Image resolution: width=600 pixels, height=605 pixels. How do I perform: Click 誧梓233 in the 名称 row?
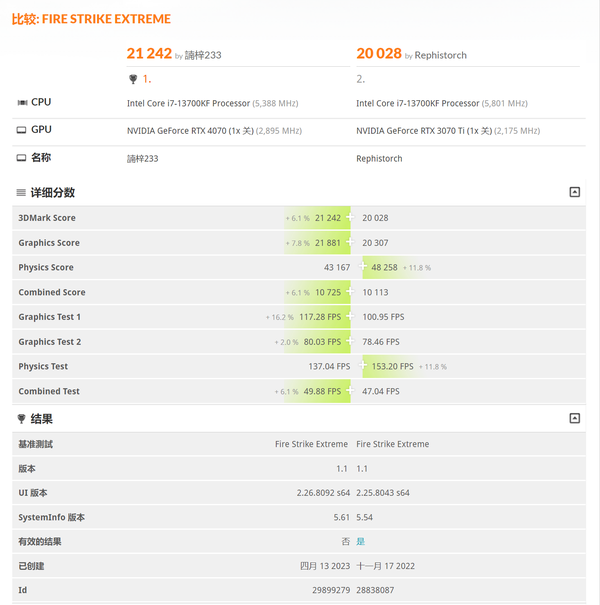click(142, 159)
